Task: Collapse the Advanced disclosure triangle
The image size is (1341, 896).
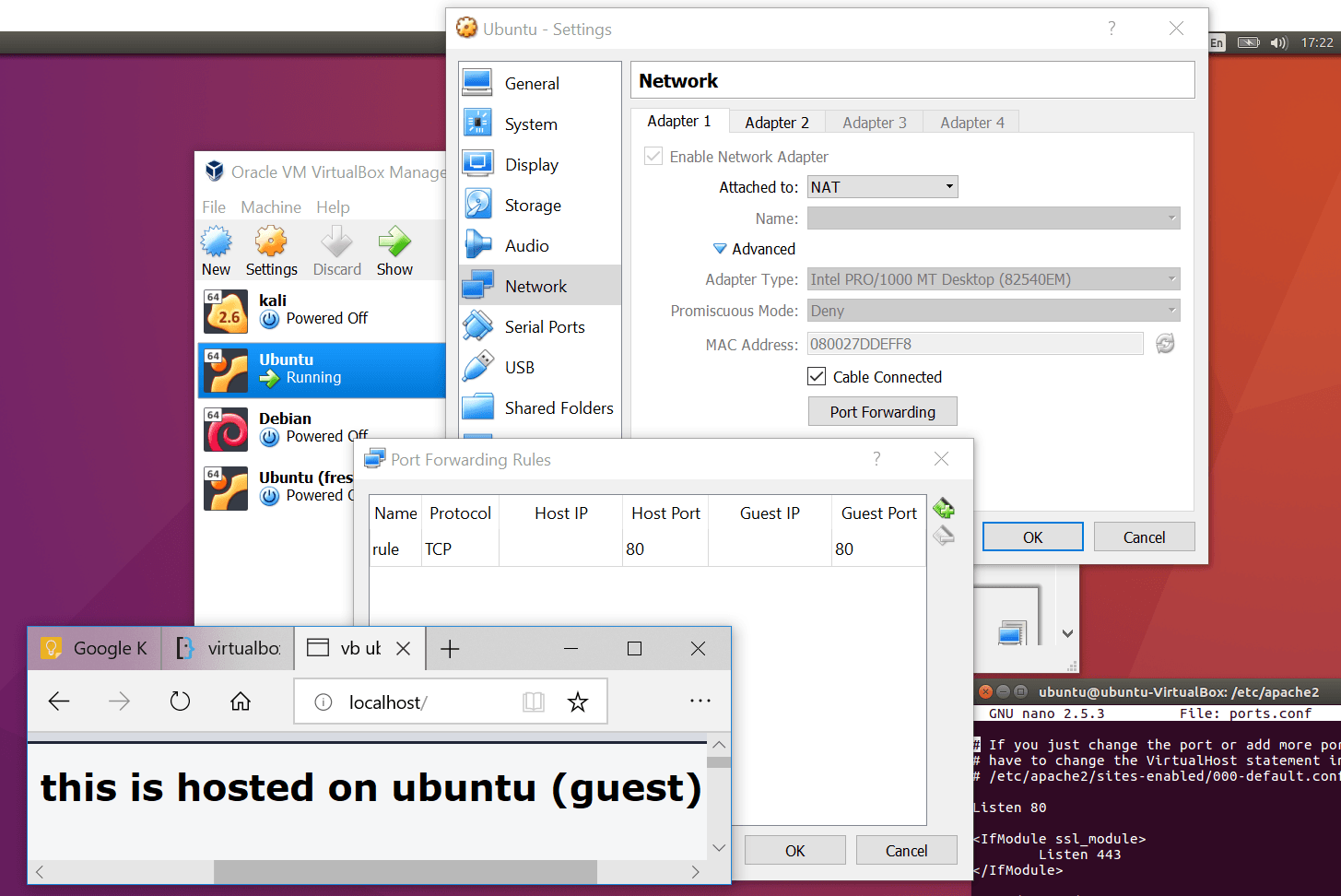Action: pos(720,249)
